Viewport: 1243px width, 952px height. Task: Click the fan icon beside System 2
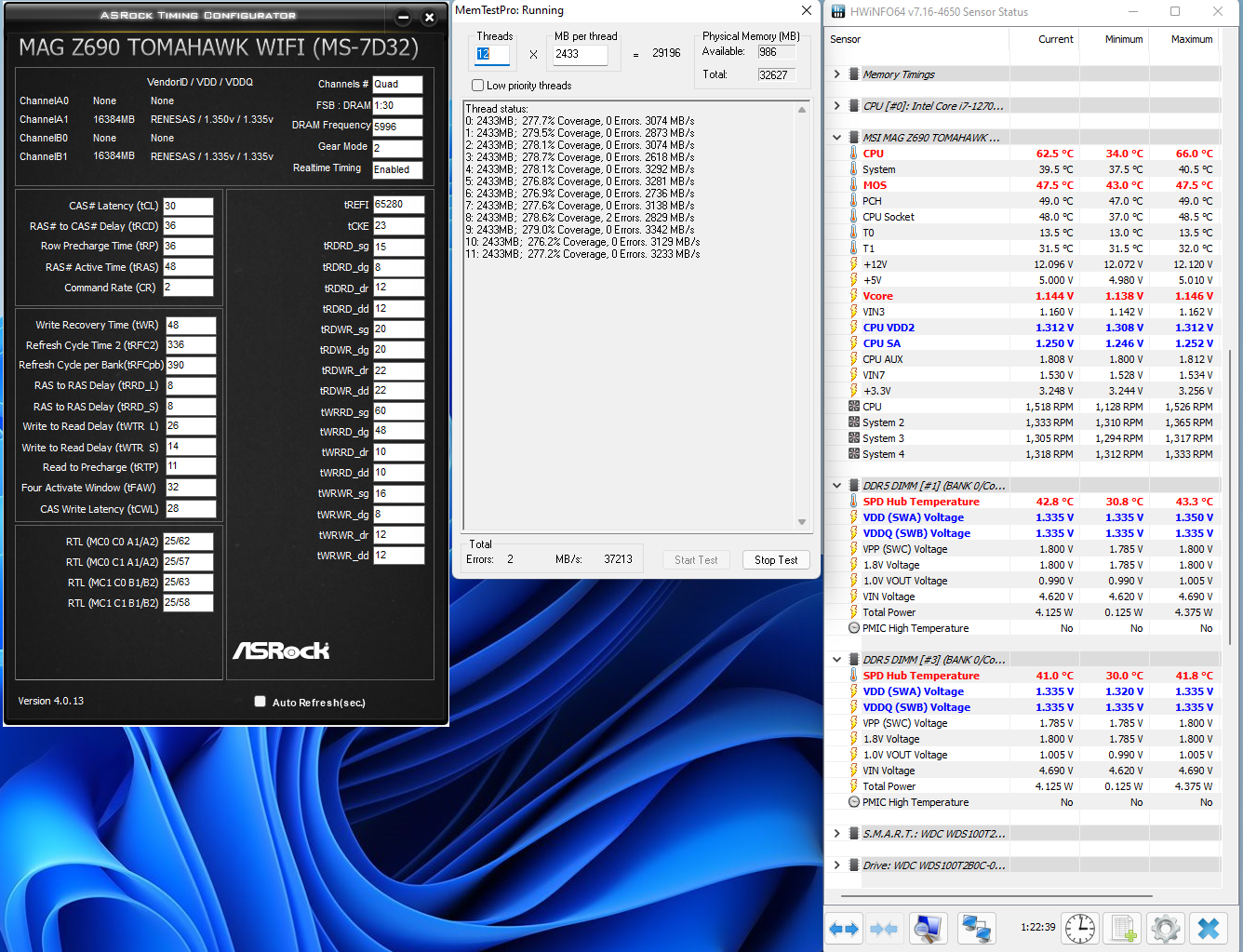pos(853,422)
